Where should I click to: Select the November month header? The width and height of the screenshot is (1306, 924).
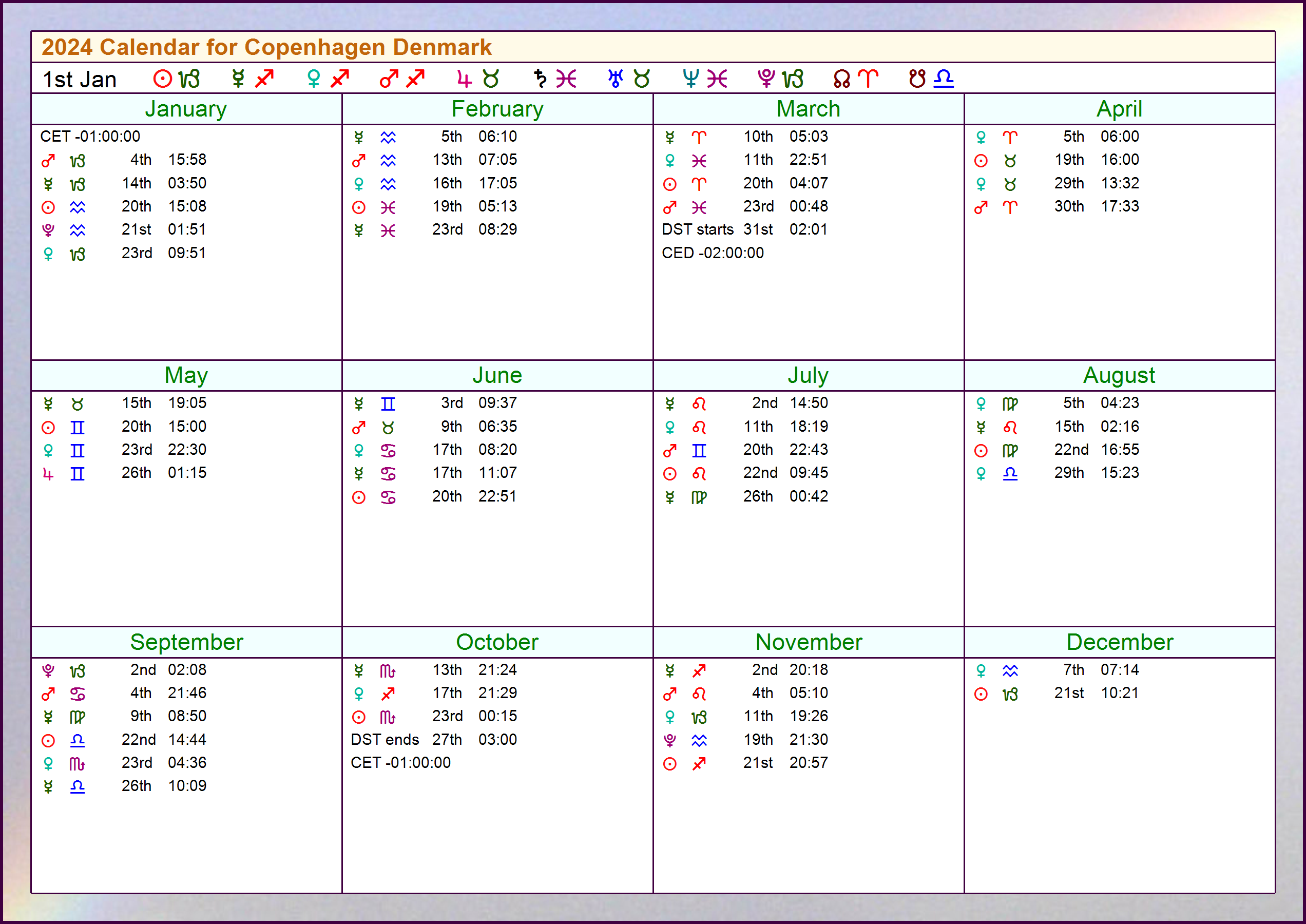(x=808, y=642)
